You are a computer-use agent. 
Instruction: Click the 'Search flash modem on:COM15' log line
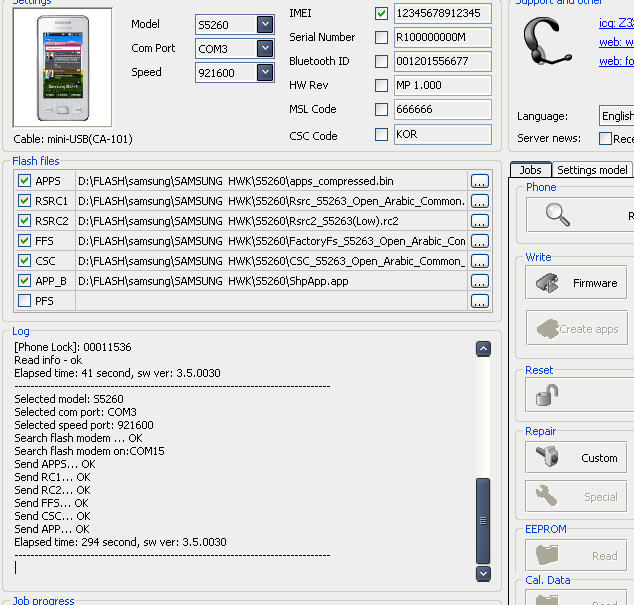[89, 451]
